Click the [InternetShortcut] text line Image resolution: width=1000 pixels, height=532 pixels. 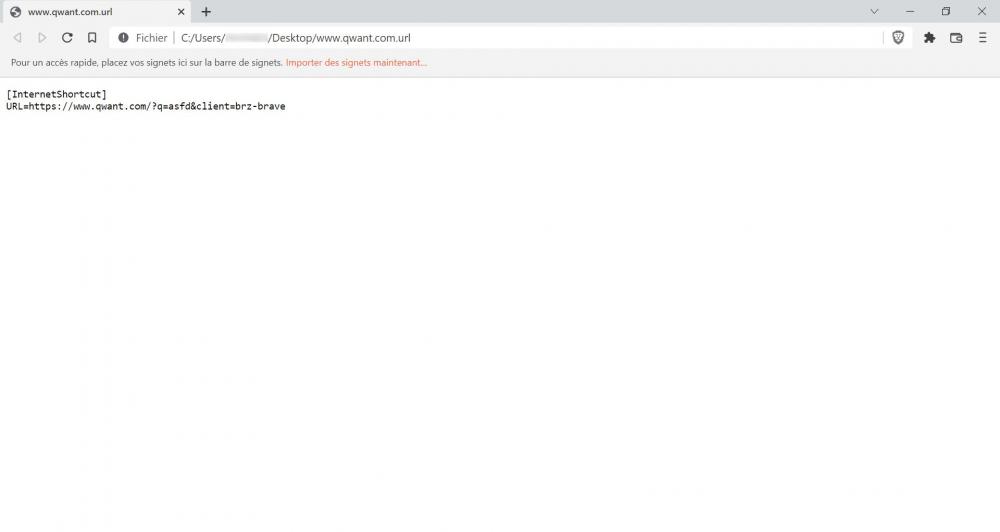[57, 94]
